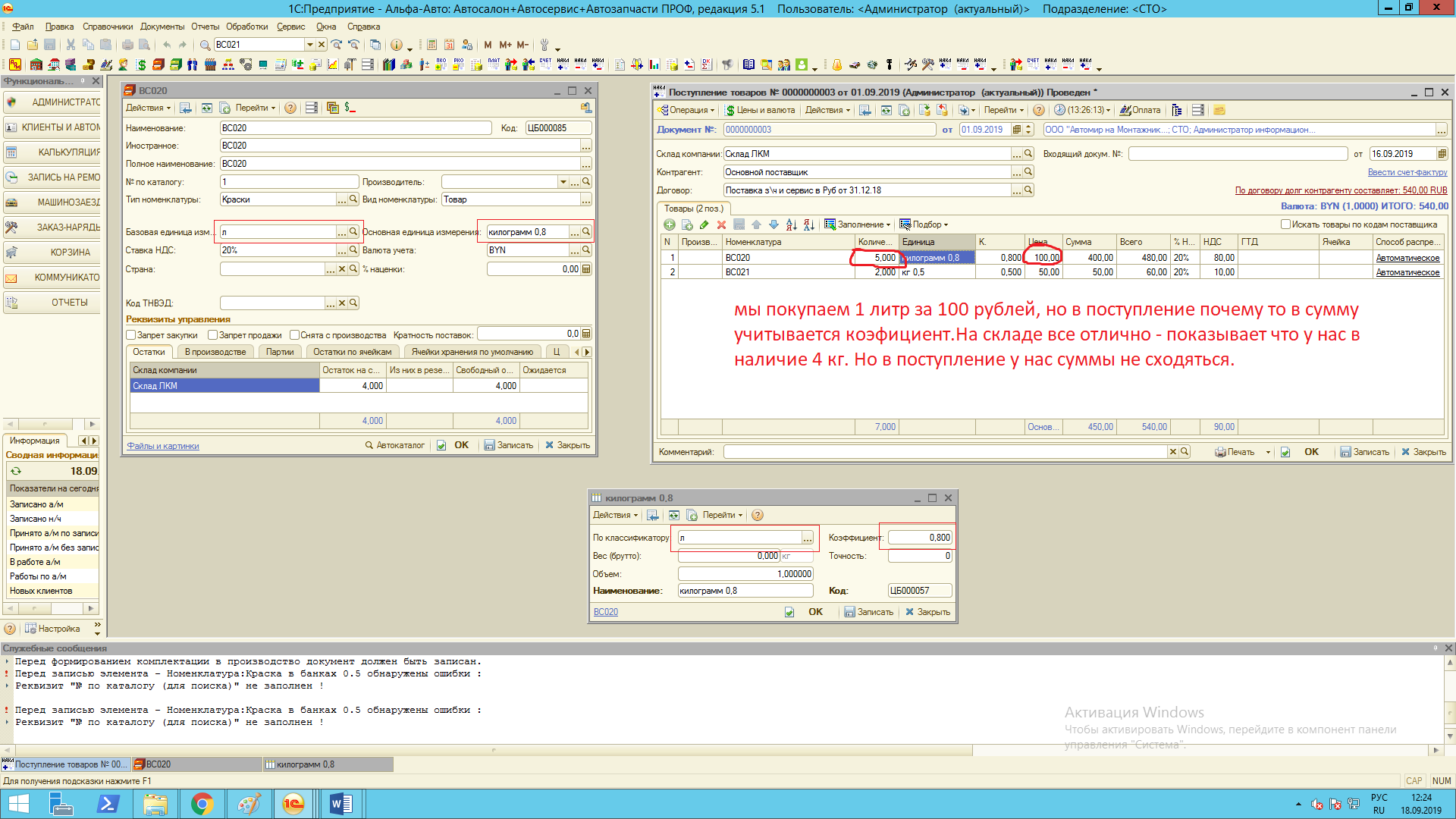Open Действия dropdown in BC020 window

(148, 108)
